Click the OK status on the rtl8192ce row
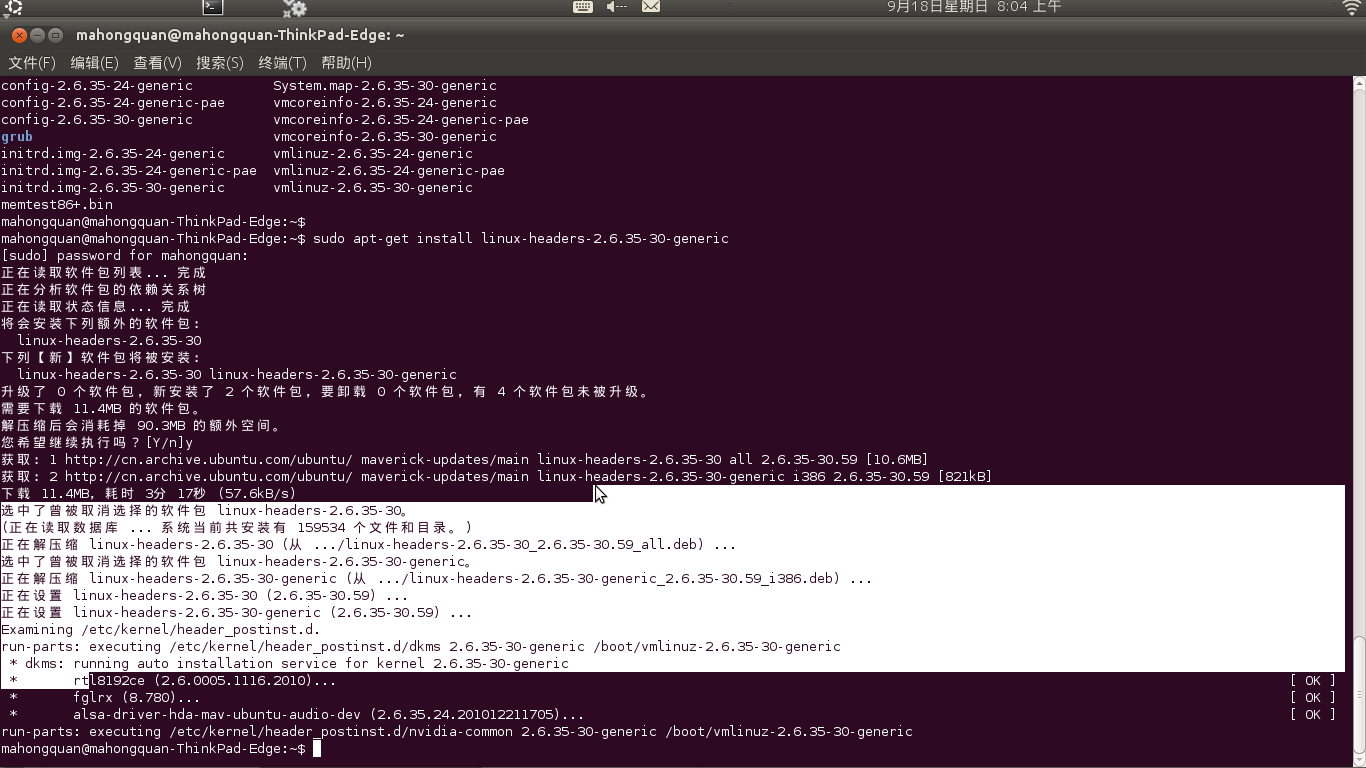Image resolution: width=1366 pixels, height=768 pixels. [x=1313, y=681]
